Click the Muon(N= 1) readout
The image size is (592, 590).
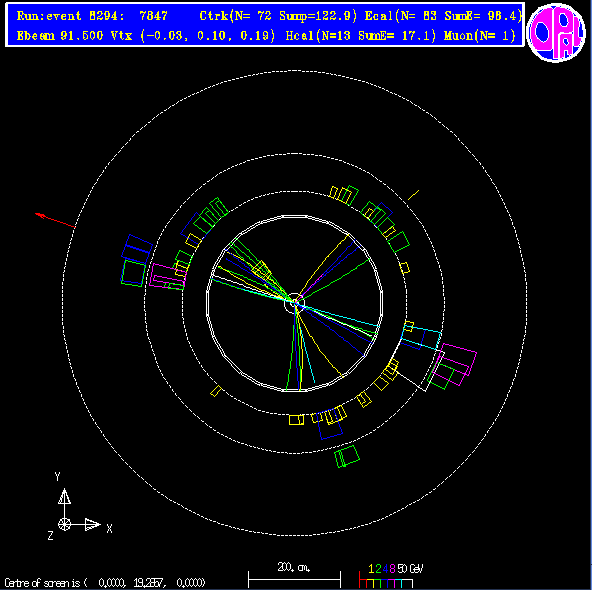480,36
